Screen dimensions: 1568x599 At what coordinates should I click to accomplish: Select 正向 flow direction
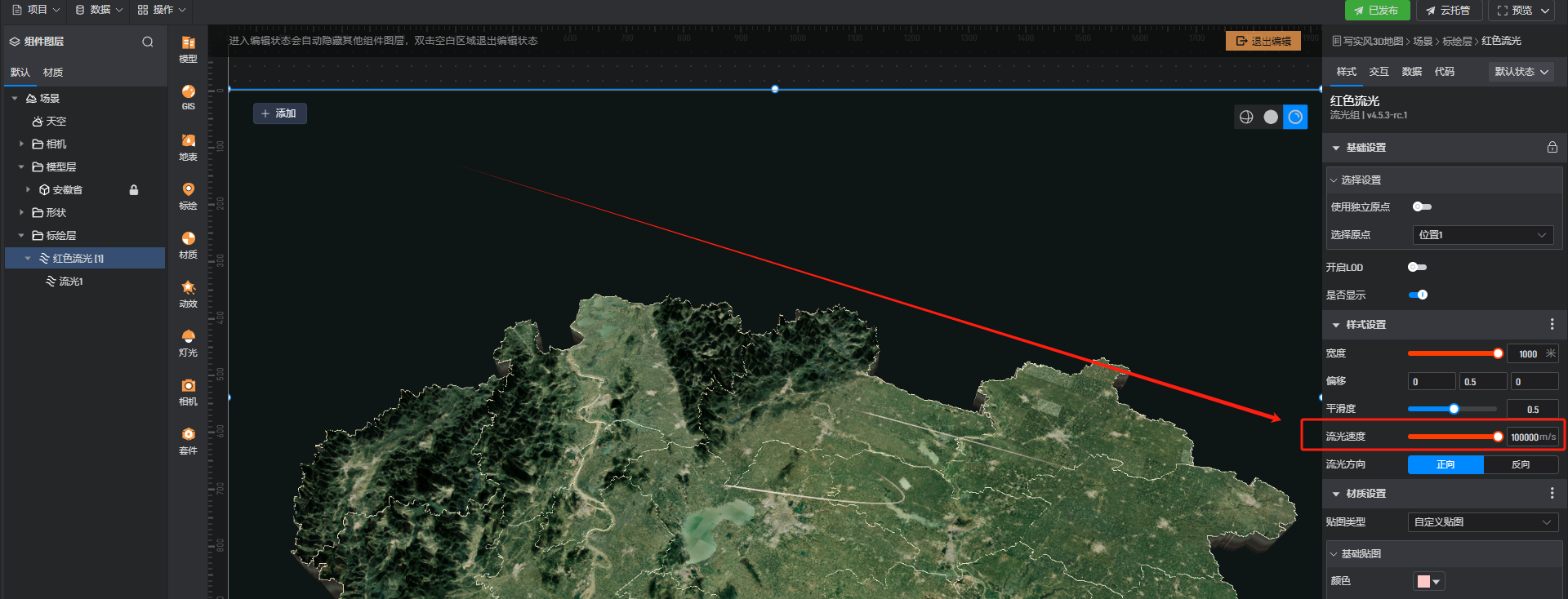pos(1445,464)
